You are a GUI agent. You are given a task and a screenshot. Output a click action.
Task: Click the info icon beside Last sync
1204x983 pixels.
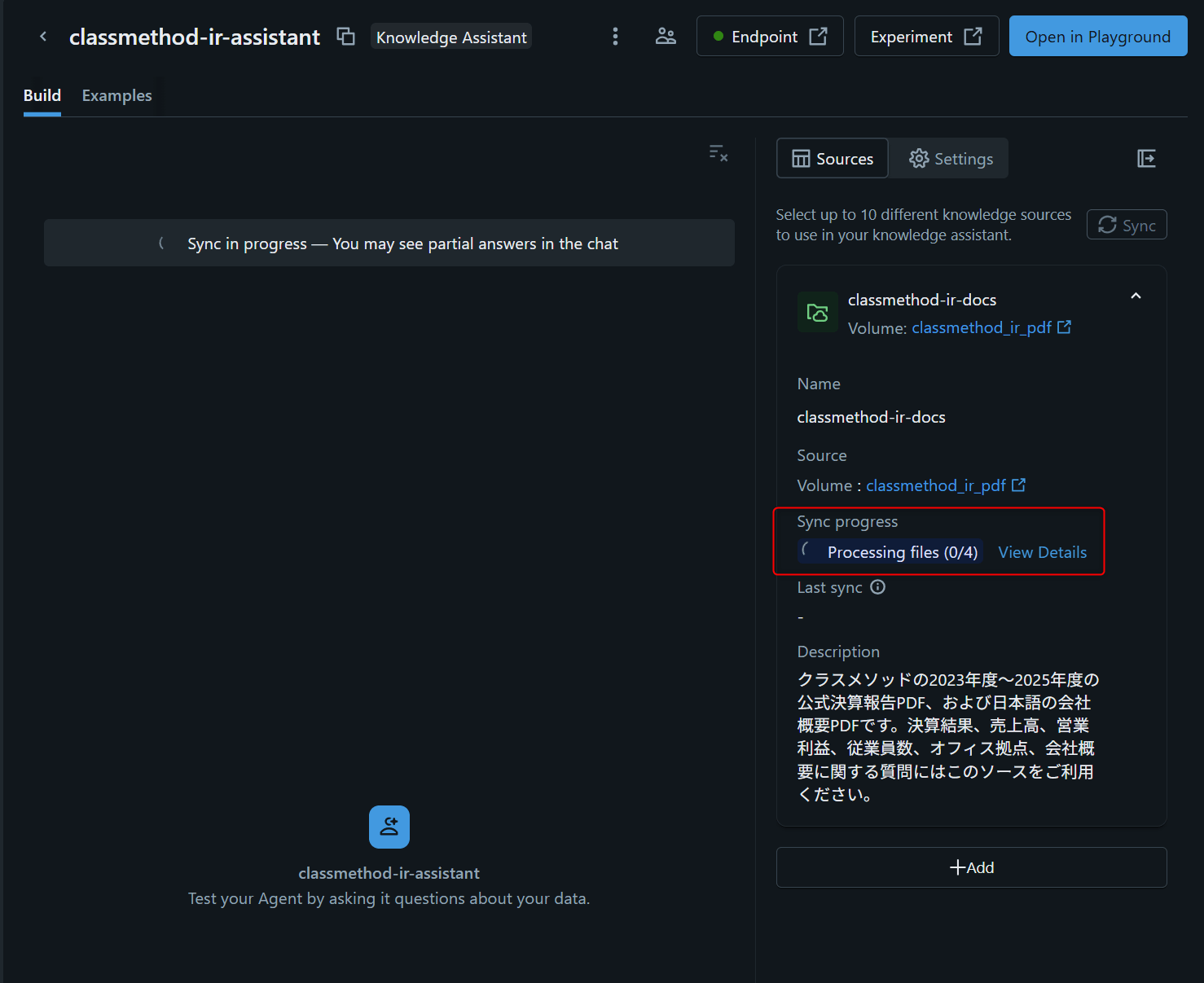click(877, 587)
